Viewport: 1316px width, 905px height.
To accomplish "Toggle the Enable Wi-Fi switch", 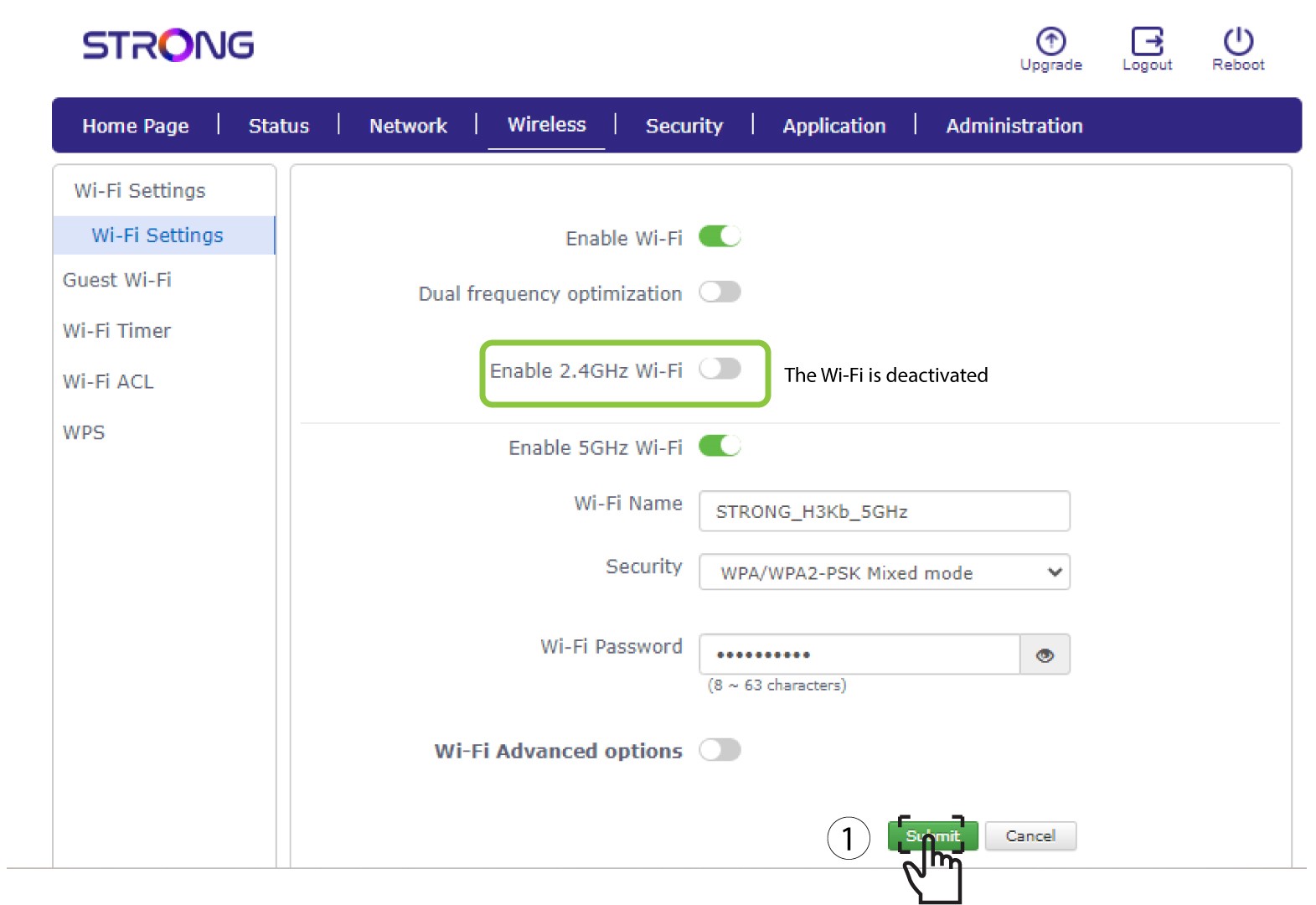I will pos(720,237).
